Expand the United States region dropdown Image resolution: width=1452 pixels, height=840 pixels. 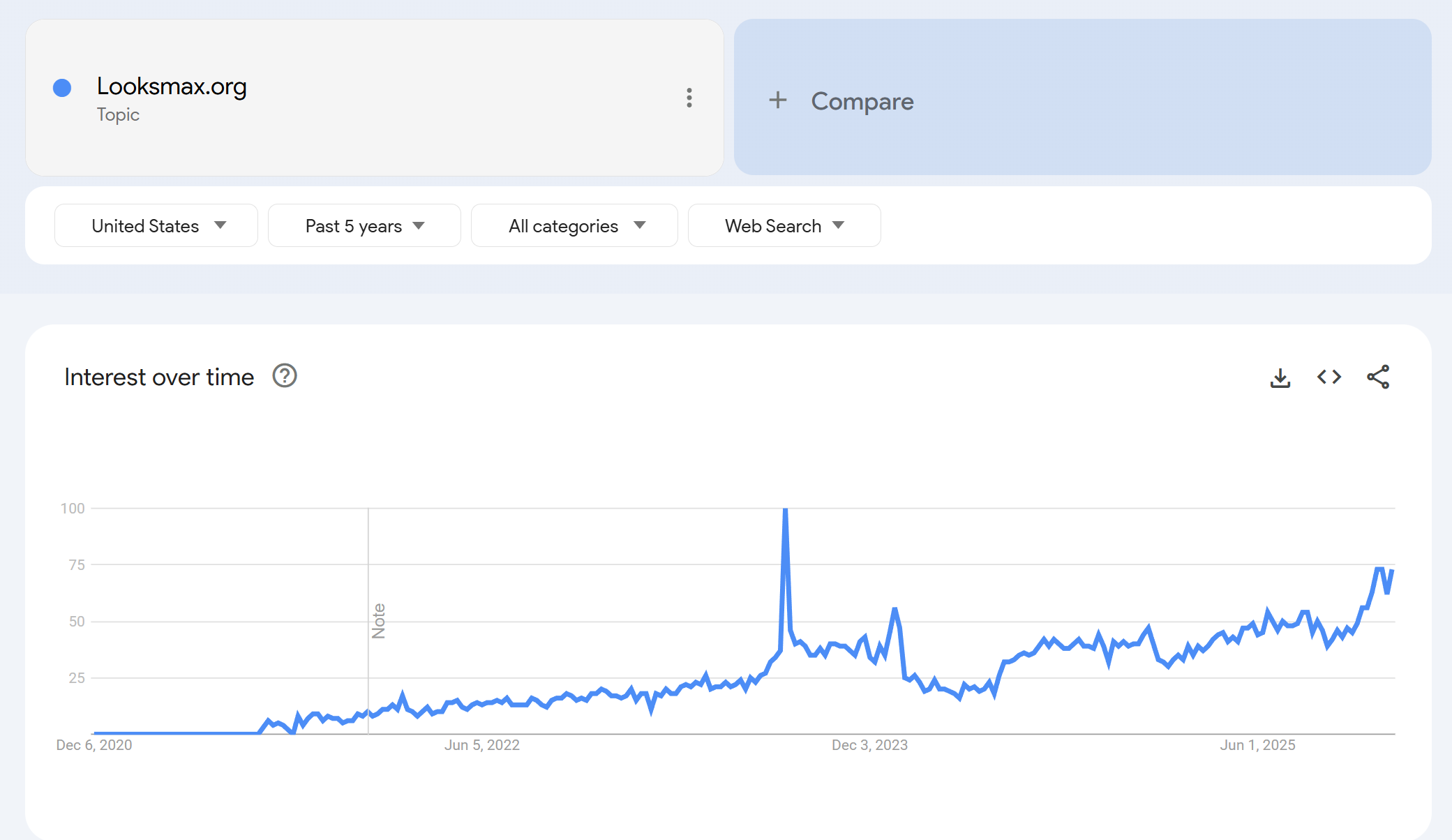click(156, 225)
